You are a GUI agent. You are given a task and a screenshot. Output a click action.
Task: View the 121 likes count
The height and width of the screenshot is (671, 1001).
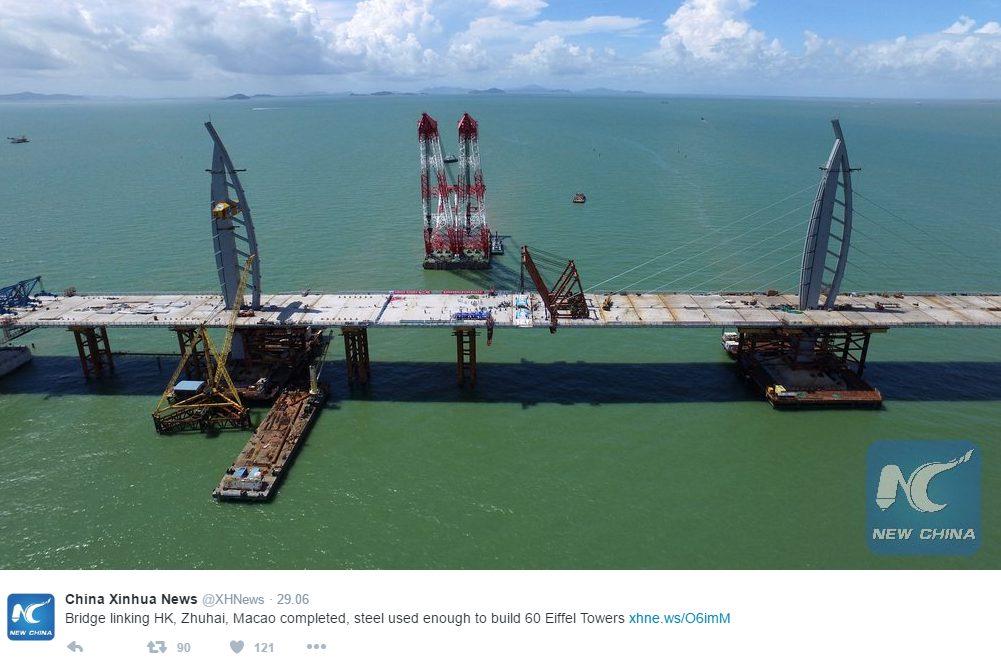pyautogui.click(x=264, y=647)
